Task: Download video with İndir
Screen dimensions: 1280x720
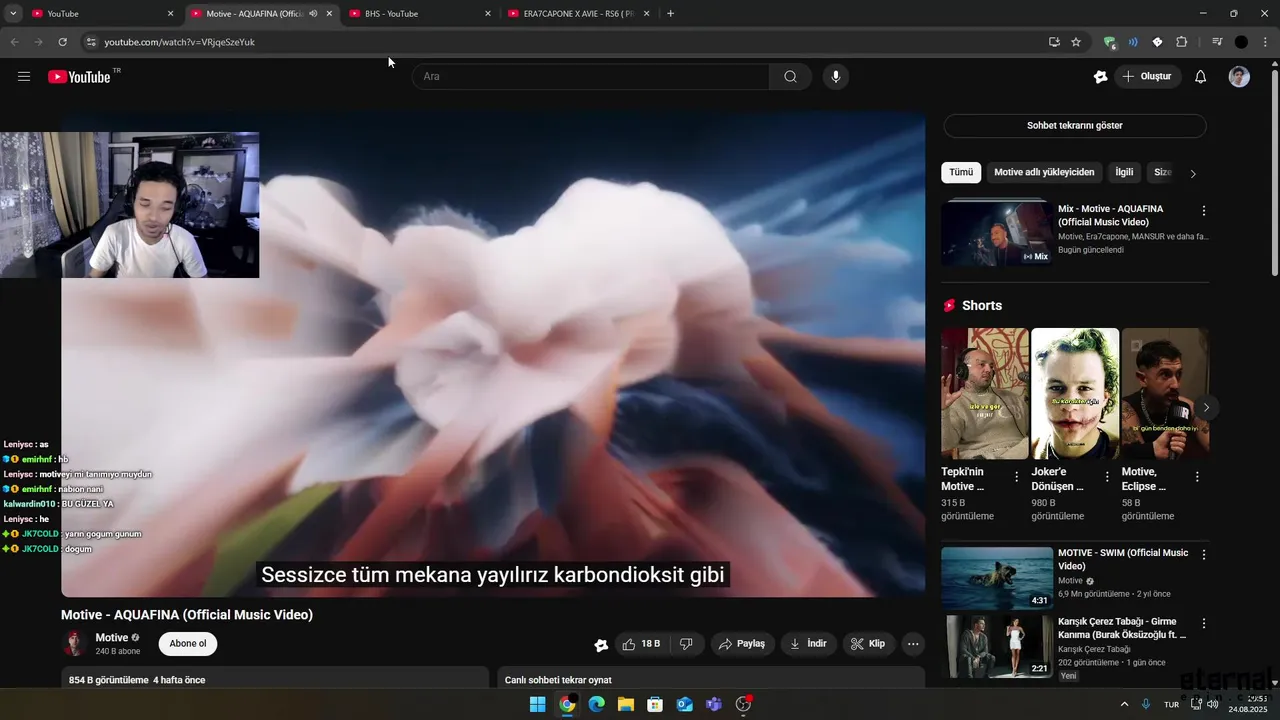Action: [x=809, y=644]
